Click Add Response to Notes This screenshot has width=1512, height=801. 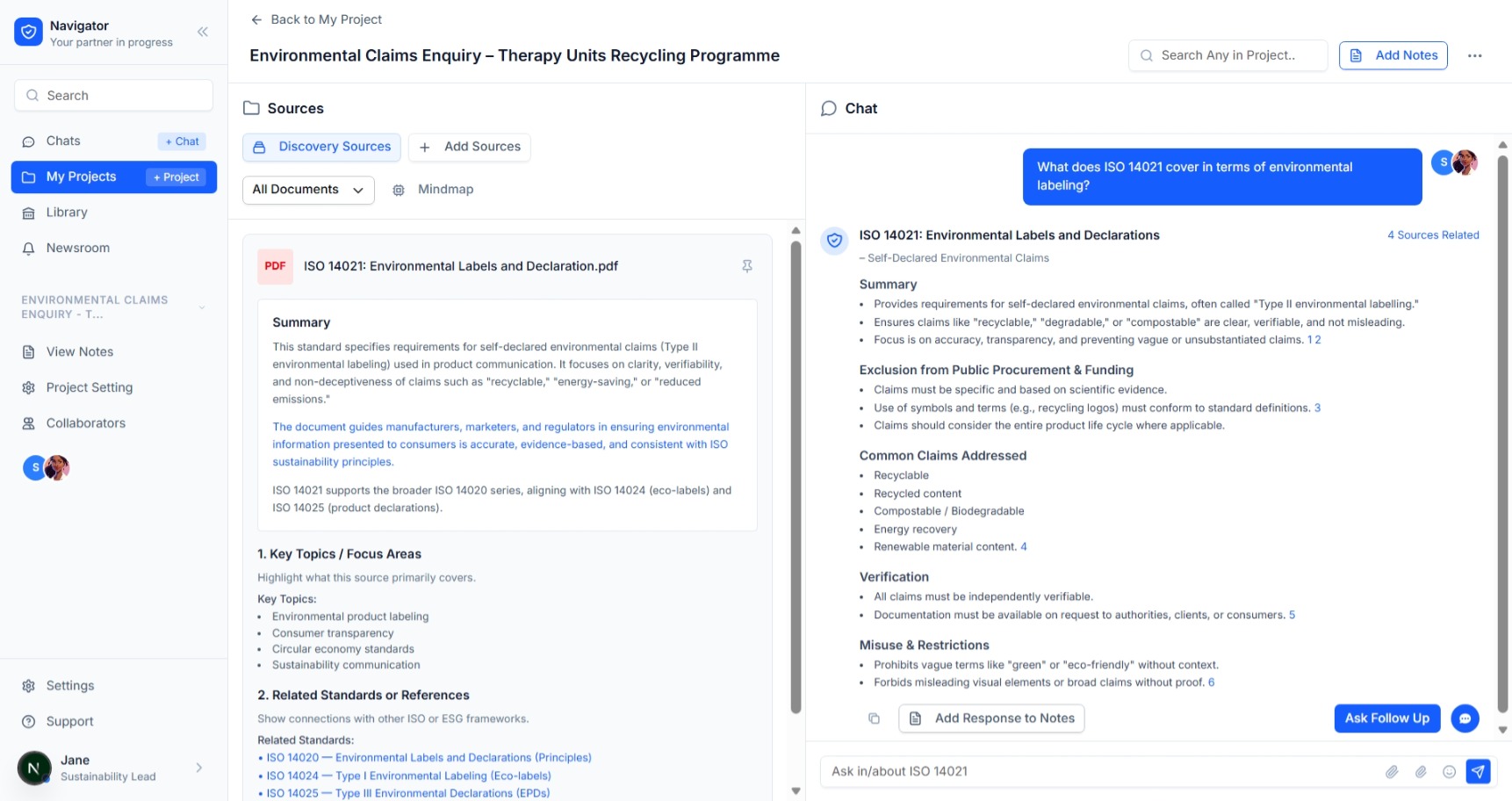click(991, 718)
